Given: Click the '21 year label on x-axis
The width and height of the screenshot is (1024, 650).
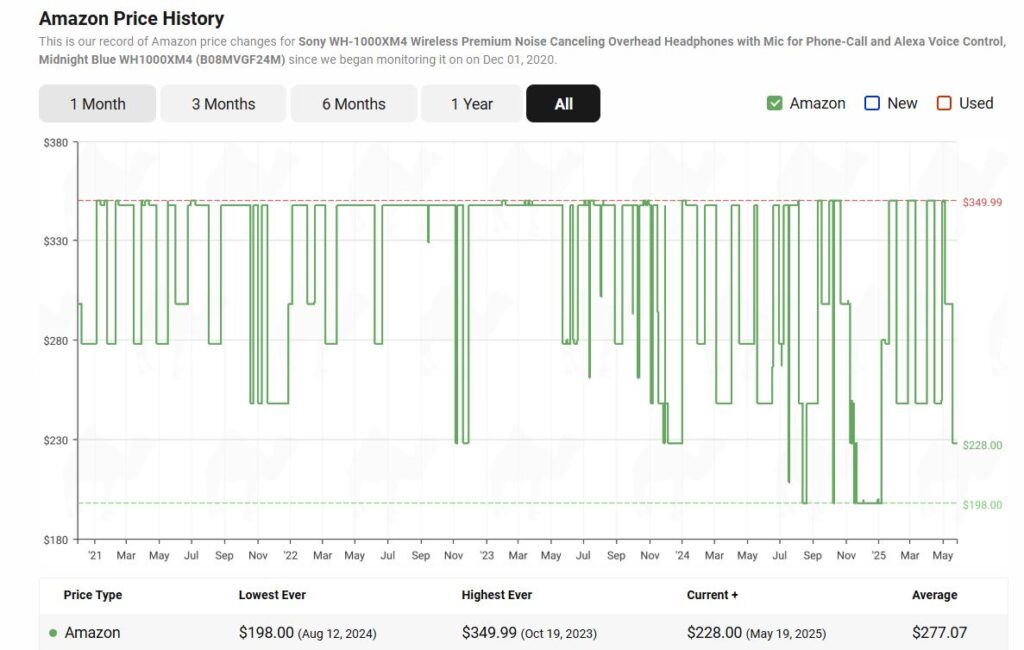Looking at the screenshot, I should (x=95, y=555).
